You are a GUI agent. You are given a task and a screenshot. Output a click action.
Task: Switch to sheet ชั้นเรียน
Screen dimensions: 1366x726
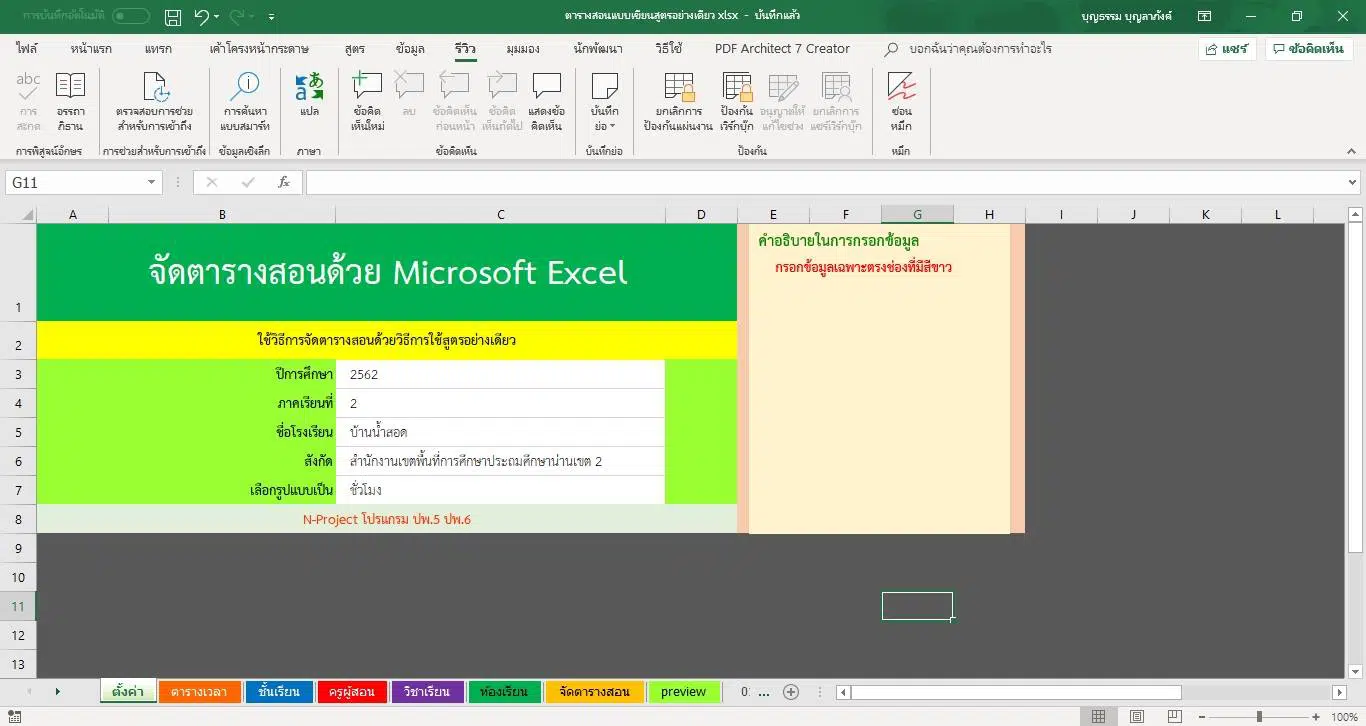click(x=279, y=692)
